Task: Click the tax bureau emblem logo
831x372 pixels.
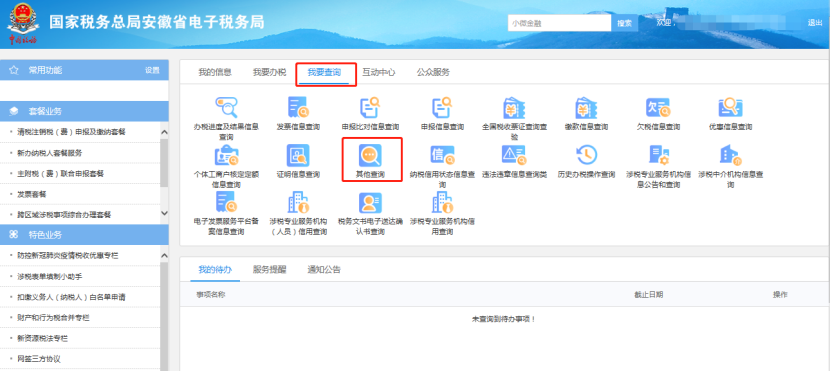Action: coord(22,23)
